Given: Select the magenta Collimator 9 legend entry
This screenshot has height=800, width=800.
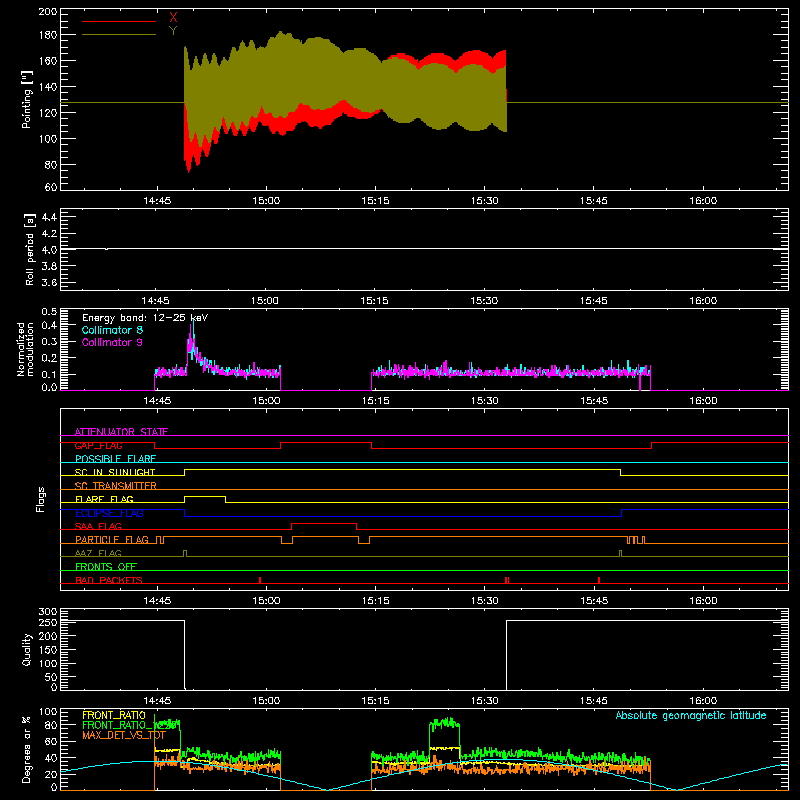Looking at the screenshot, I should 112,342.
